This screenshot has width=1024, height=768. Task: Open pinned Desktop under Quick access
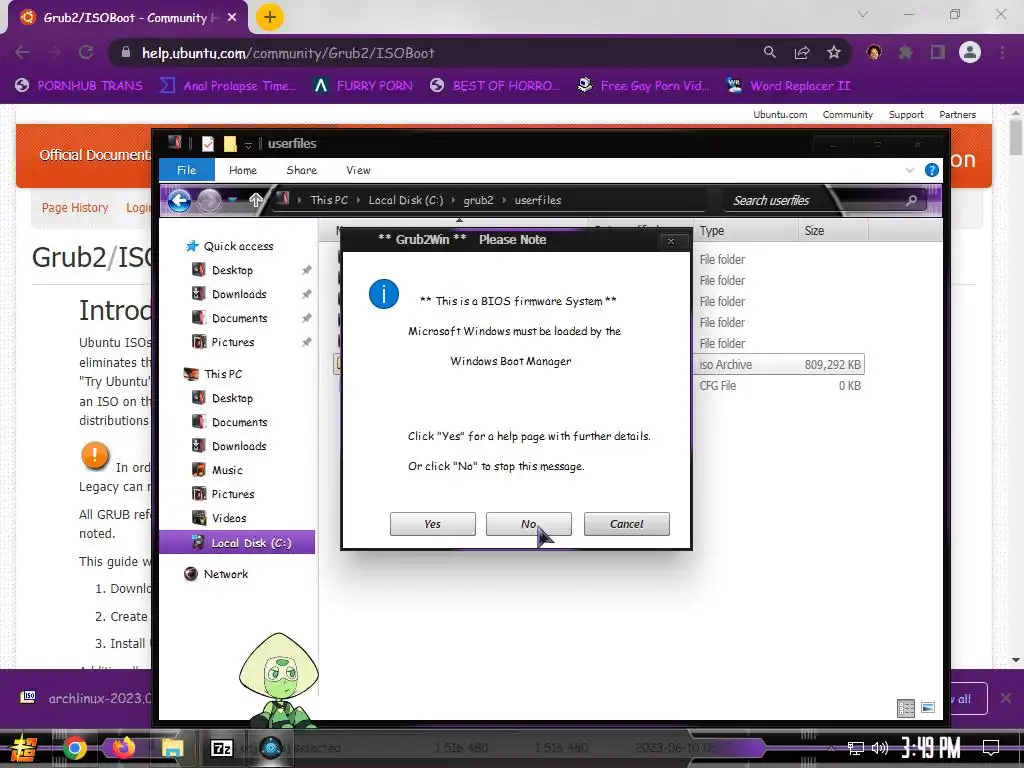[x=232, y=270]
